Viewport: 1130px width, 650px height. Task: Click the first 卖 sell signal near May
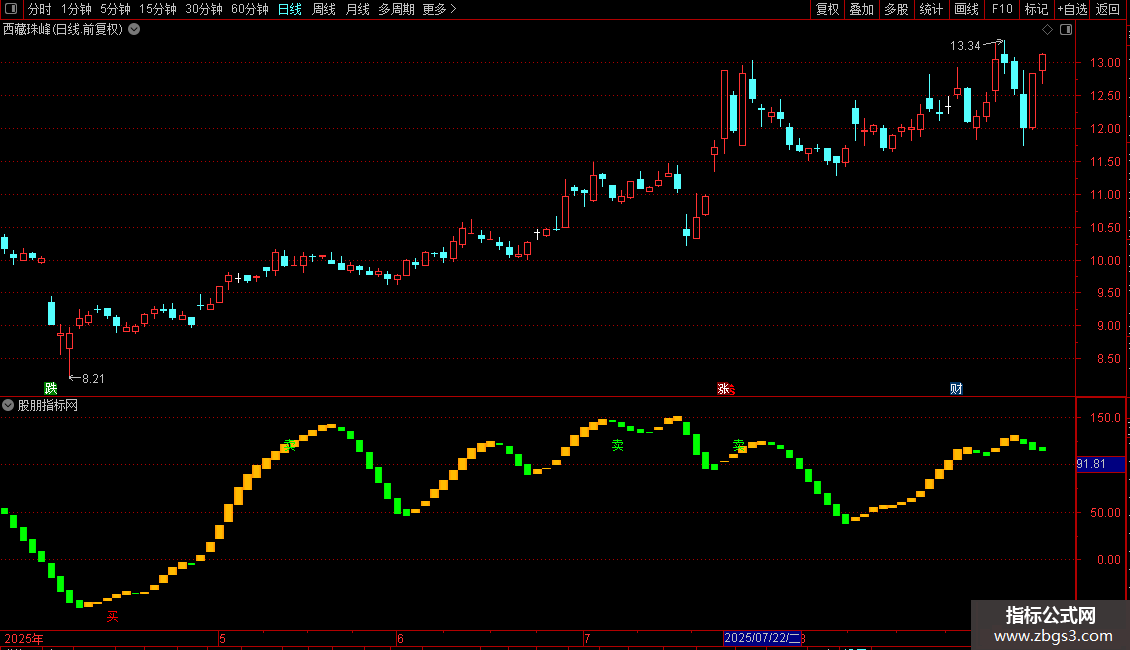click(290, 445)
